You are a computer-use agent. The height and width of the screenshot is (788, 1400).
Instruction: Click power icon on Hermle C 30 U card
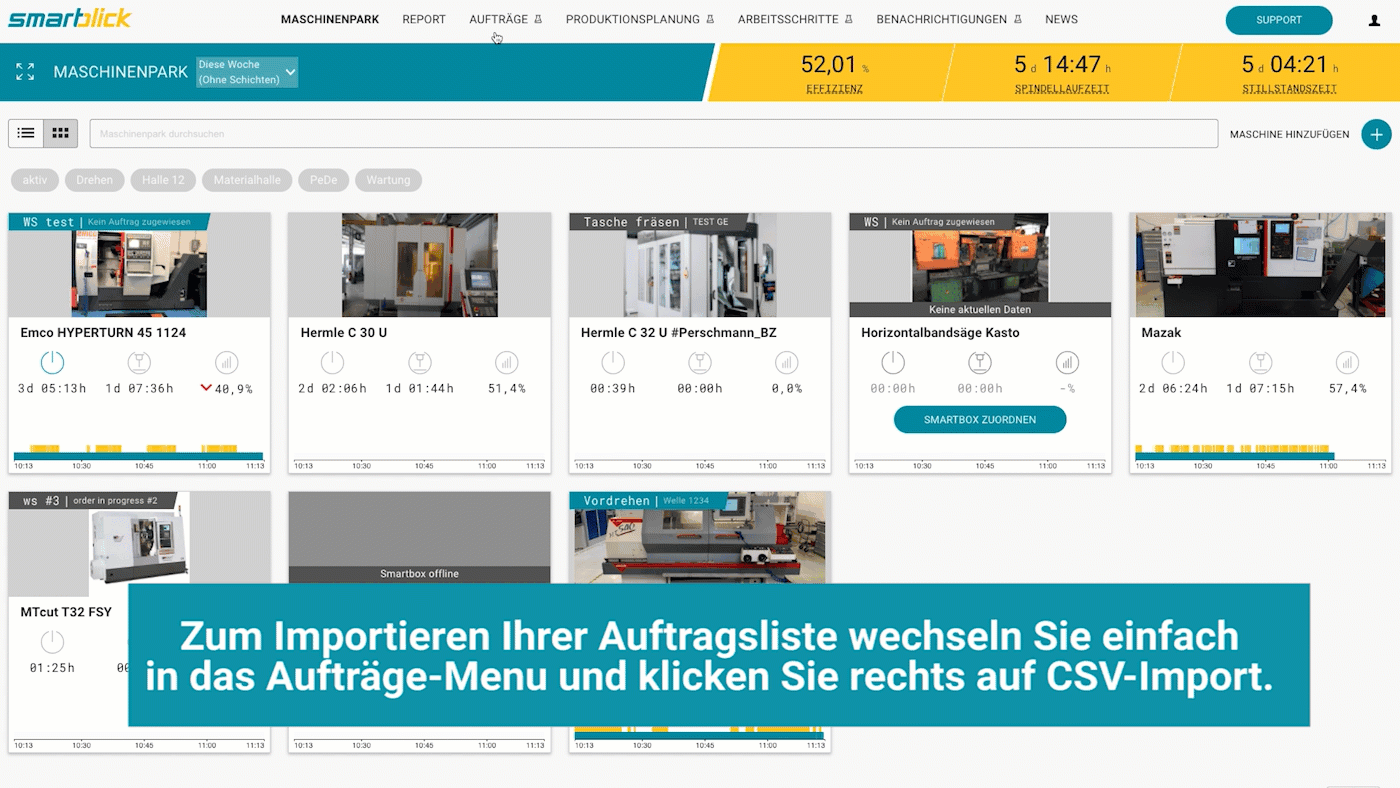332,363
